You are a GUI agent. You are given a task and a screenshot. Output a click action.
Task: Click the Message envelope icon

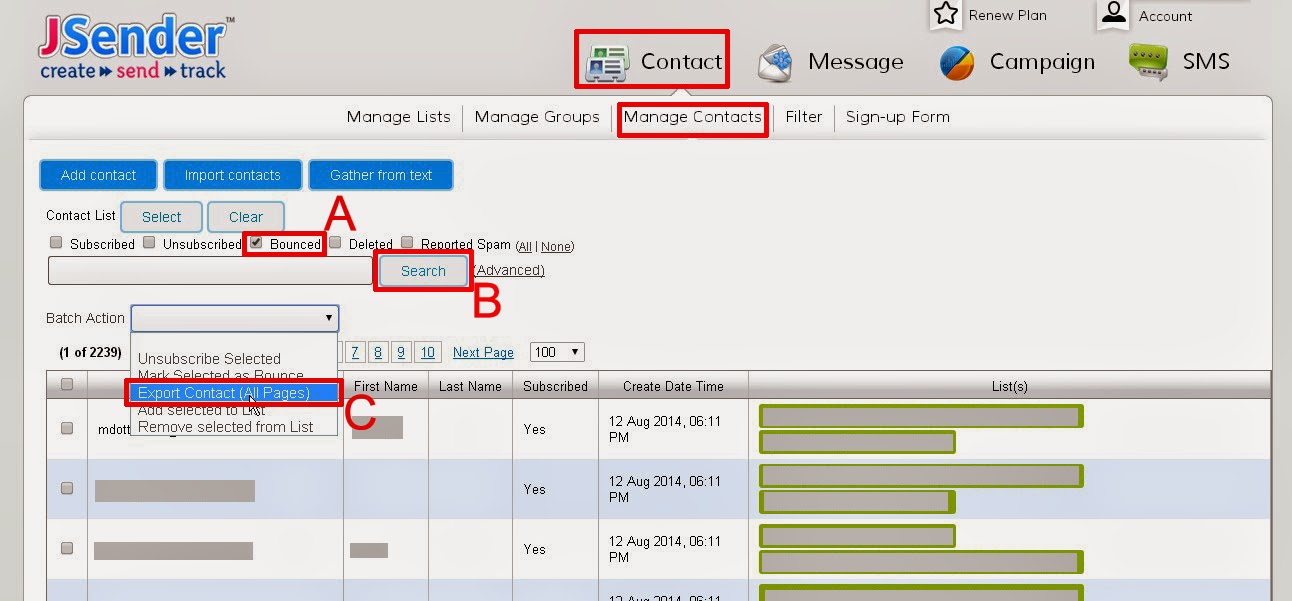(x=776, y=62)
